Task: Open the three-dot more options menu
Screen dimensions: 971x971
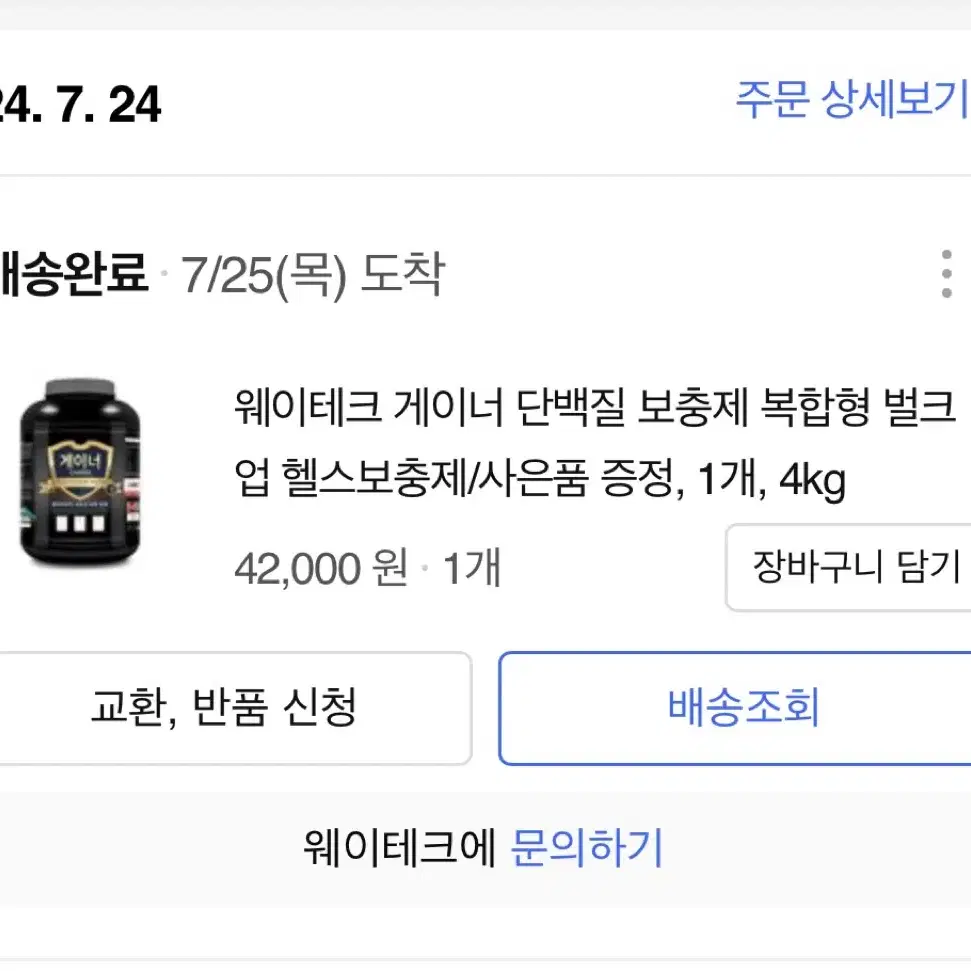Action: (x=946, y=274)
